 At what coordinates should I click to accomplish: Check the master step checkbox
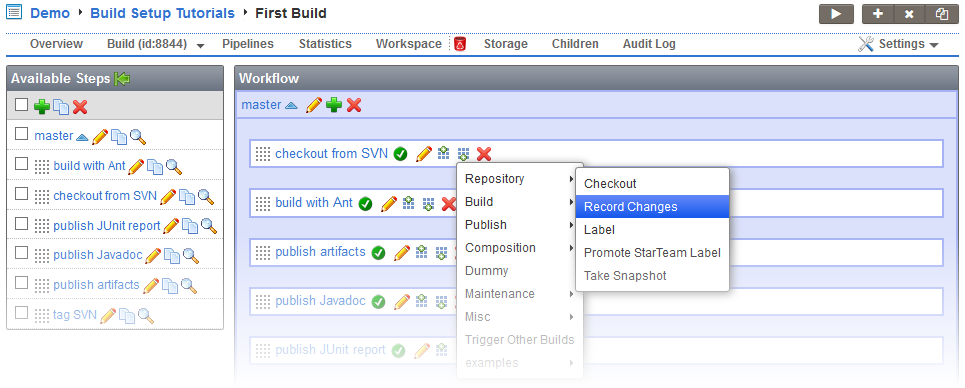tap(22, 134)
